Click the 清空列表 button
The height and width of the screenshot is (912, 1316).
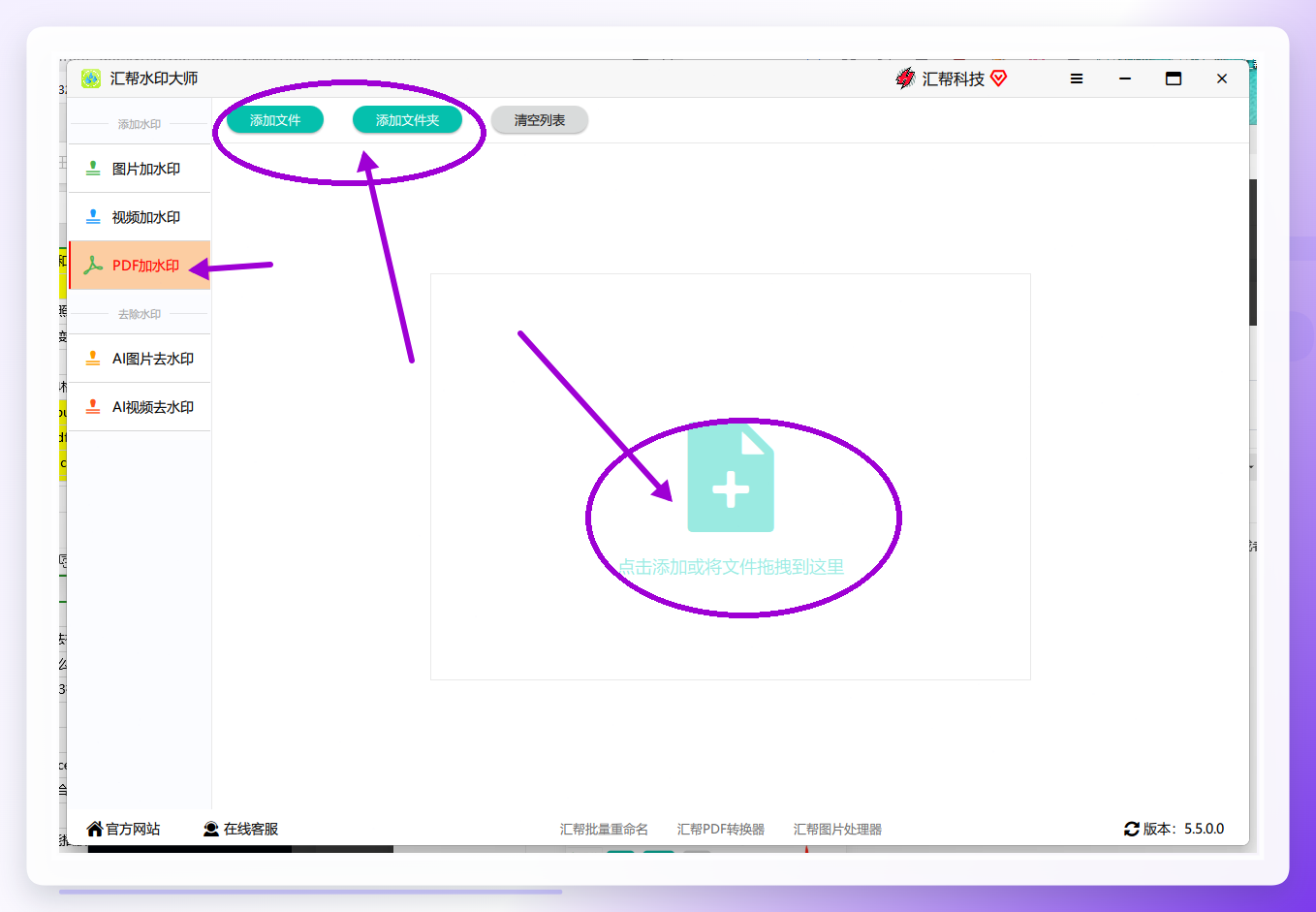point(540,120)
